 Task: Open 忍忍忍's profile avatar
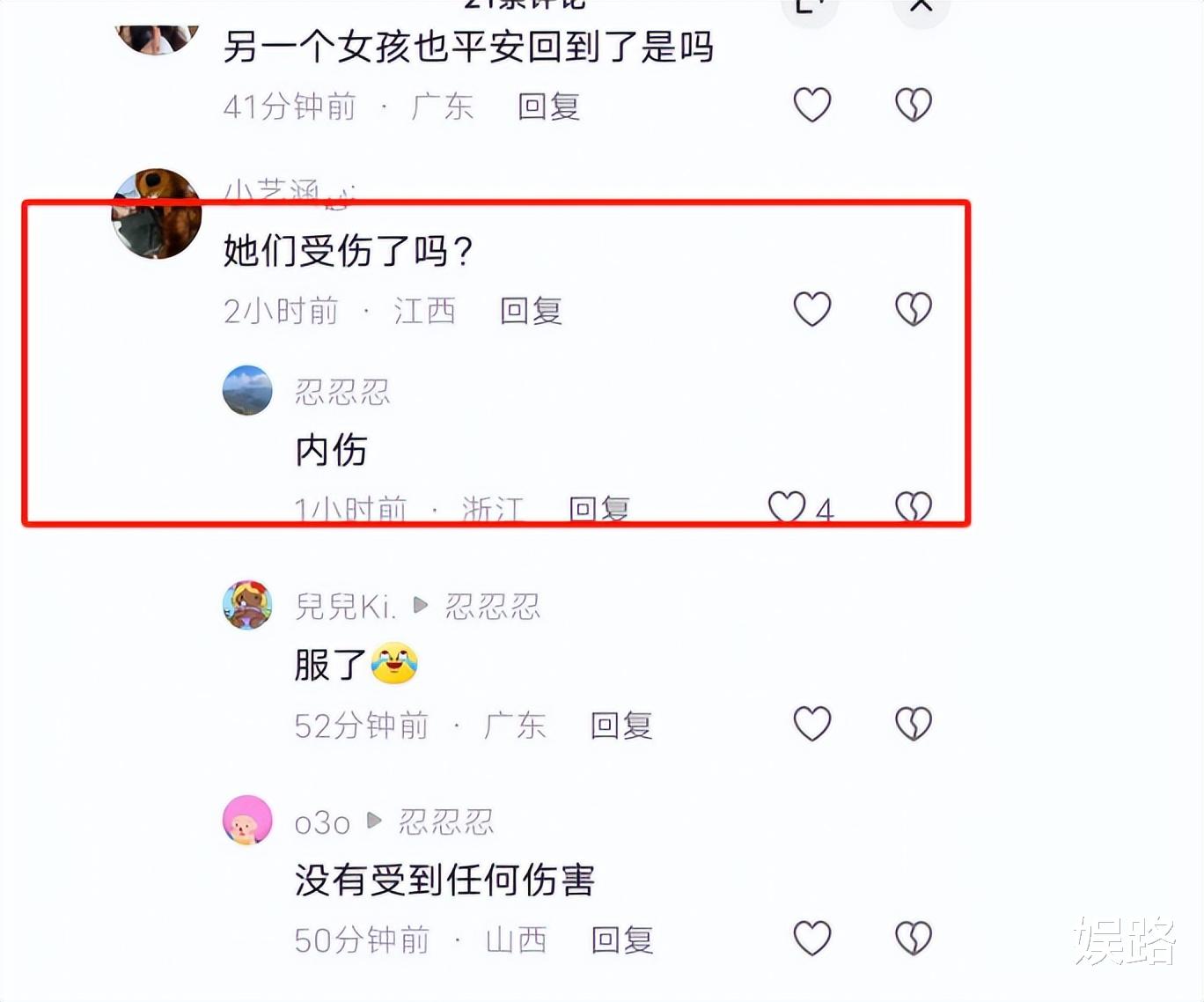pos(247,390)
